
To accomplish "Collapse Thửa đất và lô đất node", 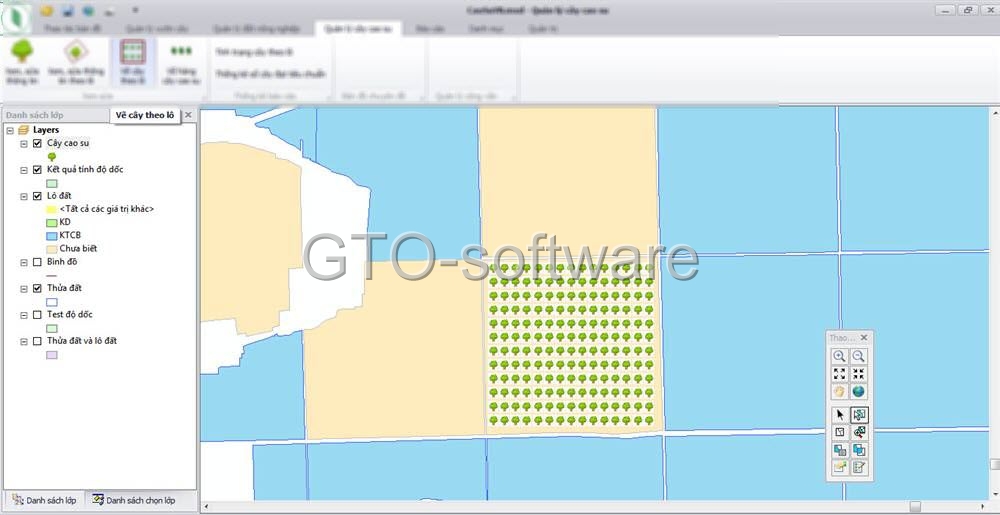I will (24, 341).
